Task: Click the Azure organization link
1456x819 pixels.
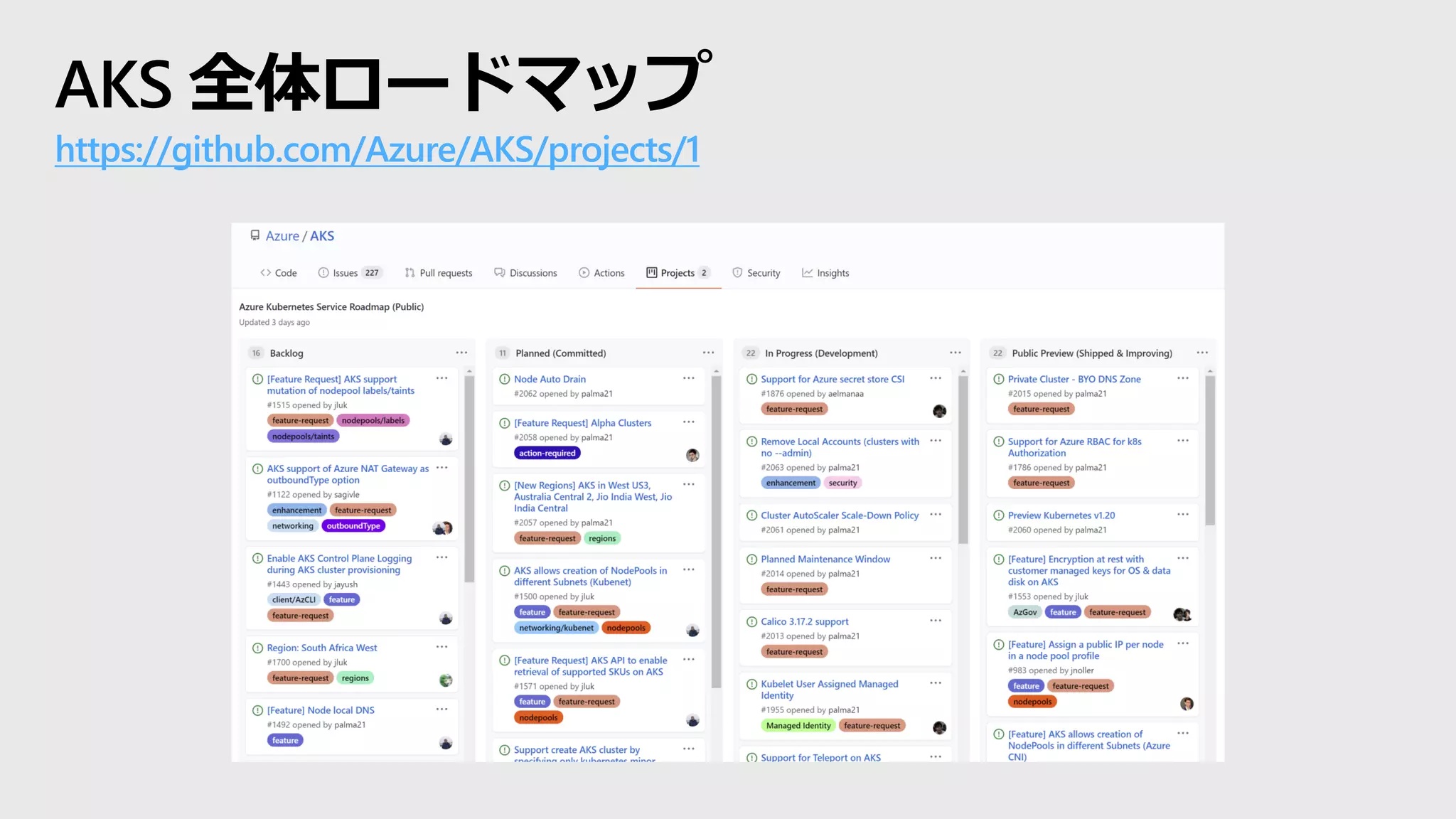Action: coord(282,236)
